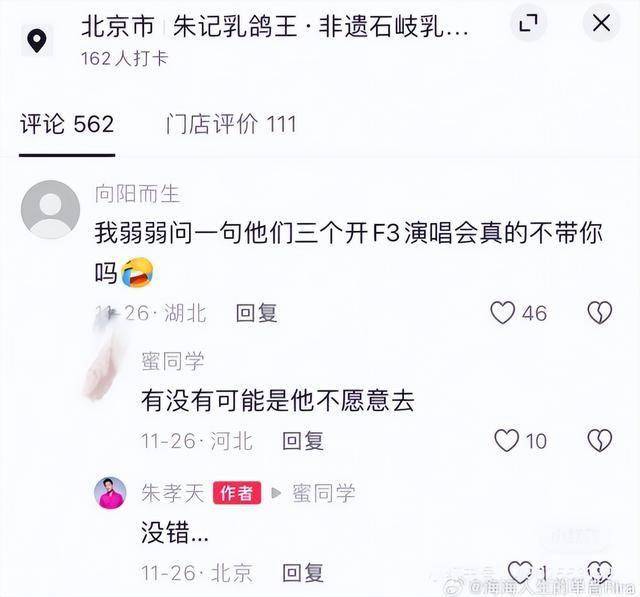Dislike 朱孝天's reply 没错
The image size is (640, 597).
pos(600,572)
